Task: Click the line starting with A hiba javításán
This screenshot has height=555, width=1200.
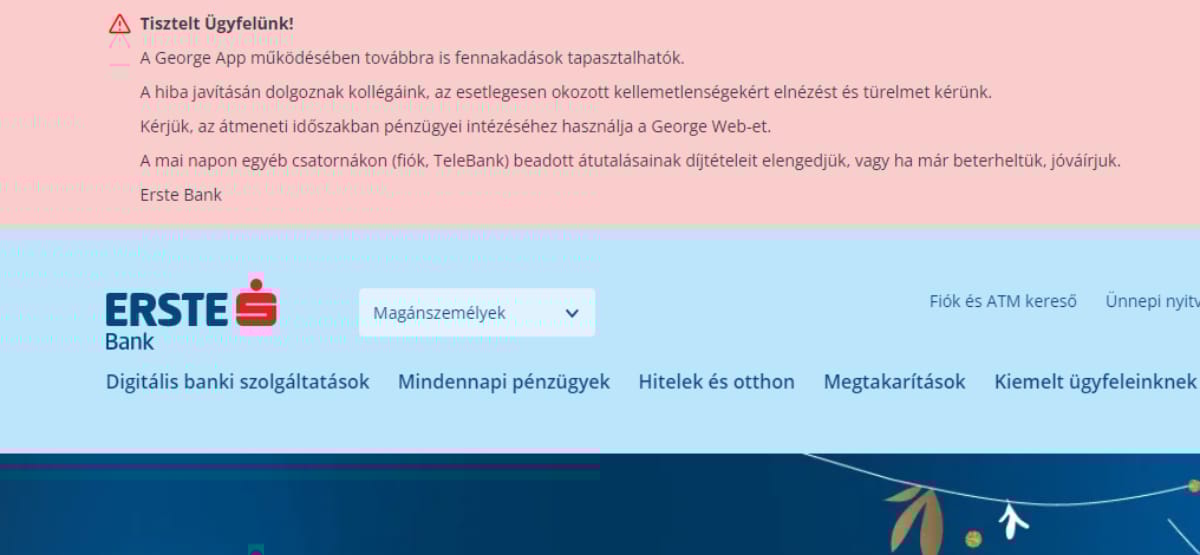Action: coord(566,92)
